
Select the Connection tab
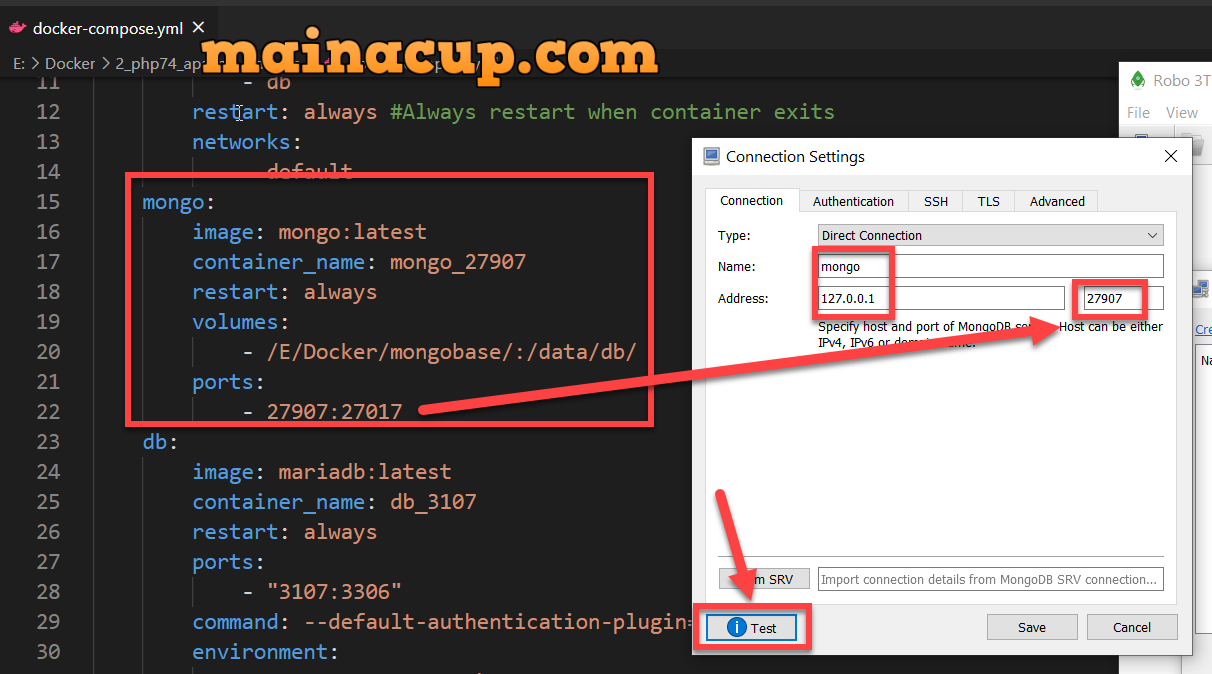coord(752,200)
